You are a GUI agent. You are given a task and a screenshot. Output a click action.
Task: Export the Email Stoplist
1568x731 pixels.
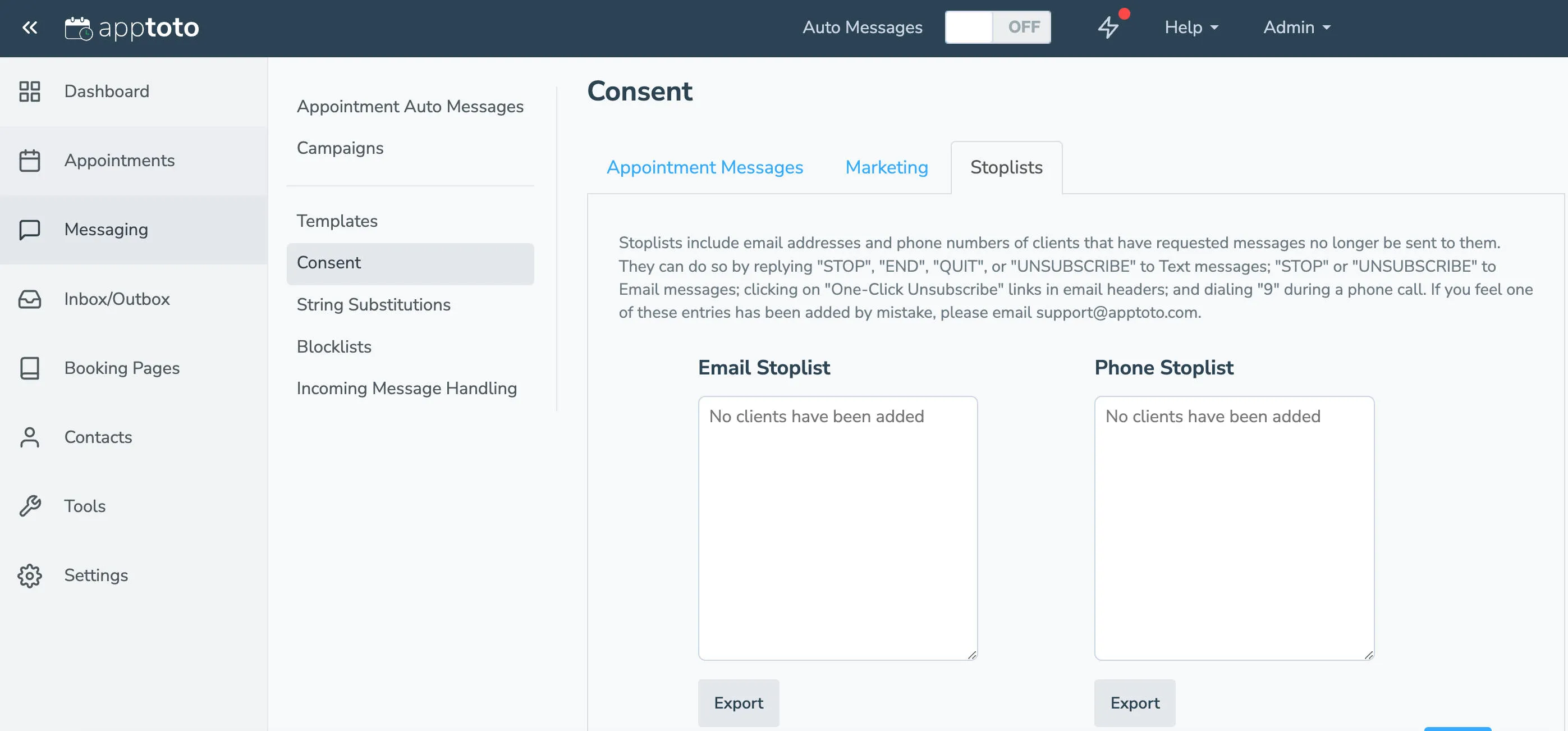[x=739, y=702]
